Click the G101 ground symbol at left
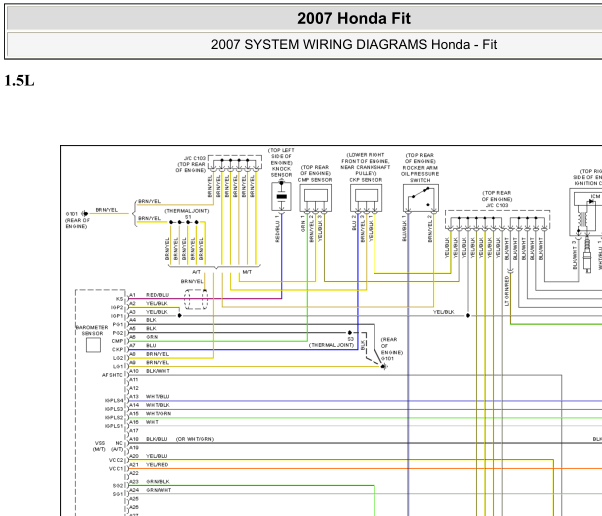 [84, 213]
